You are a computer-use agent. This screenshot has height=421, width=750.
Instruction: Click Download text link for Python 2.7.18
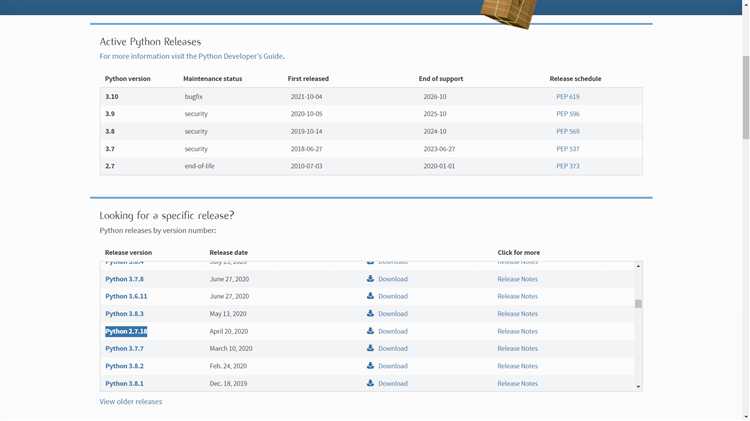coord(393,331)
